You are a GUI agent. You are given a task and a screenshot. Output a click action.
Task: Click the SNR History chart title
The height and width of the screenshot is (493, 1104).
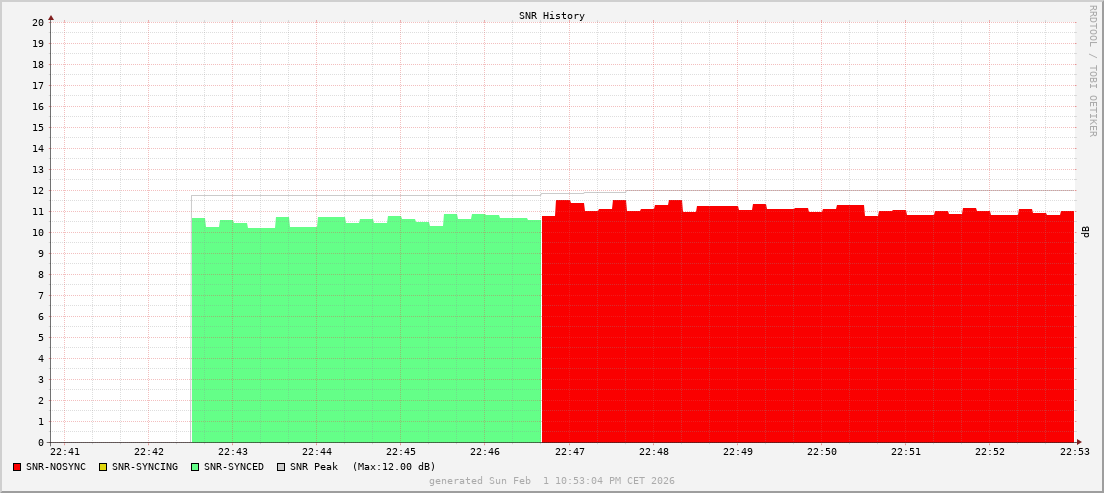551,16
